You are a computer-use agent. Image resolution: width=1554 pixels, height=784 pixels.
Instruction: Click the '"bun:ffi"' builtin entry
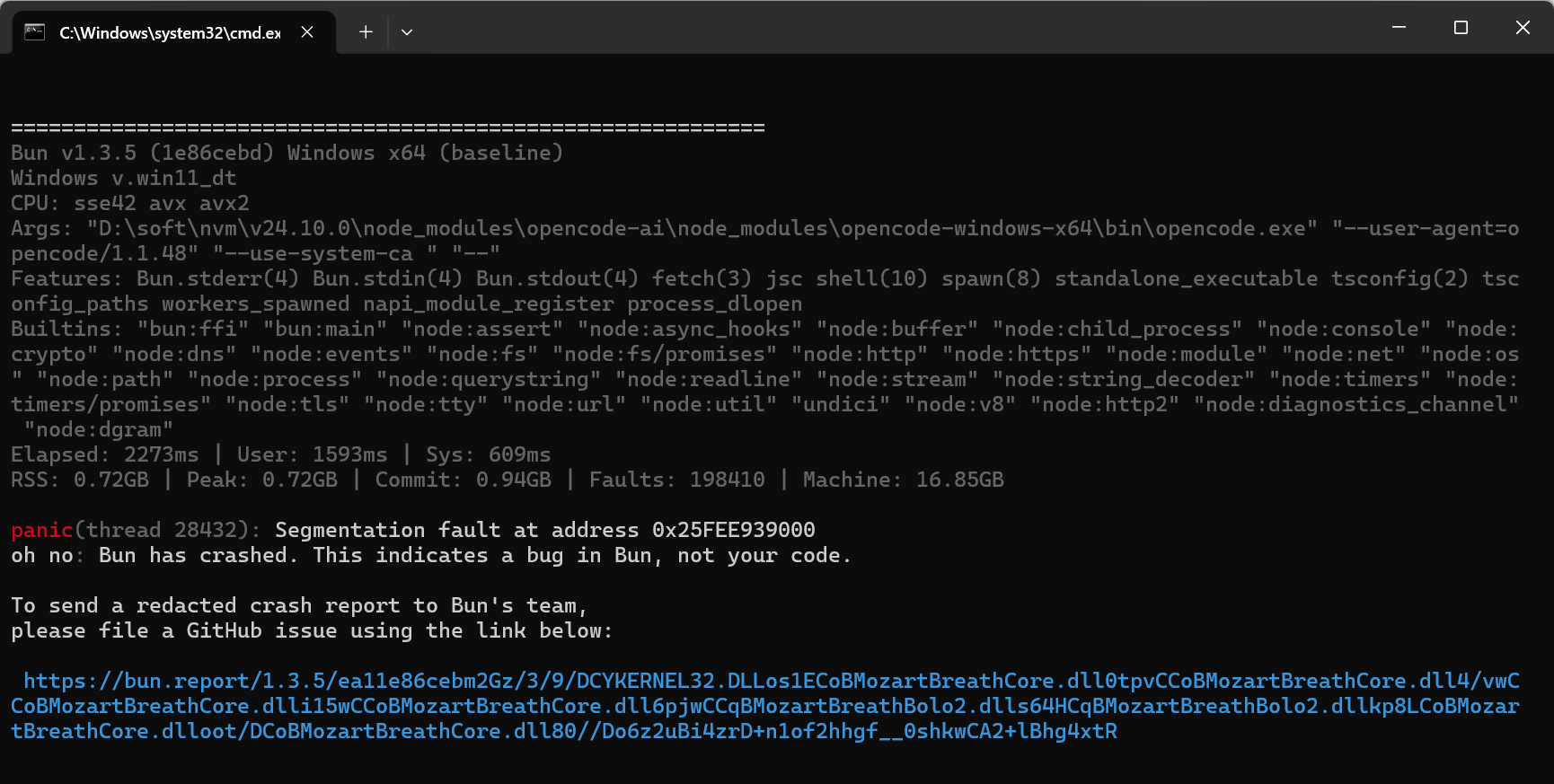tap(193, 329)
